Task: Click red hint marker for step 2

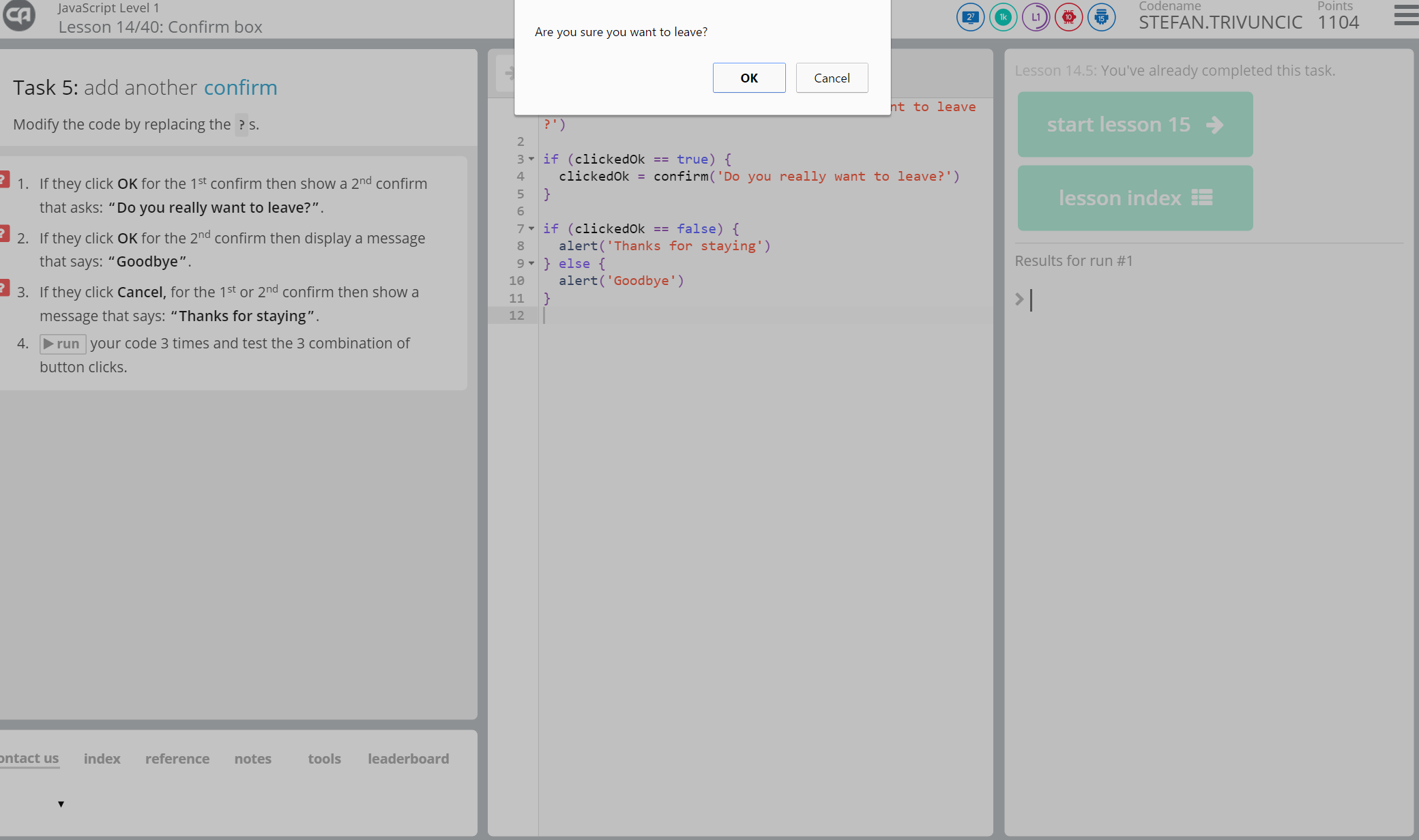Action: tap(3, 233)
